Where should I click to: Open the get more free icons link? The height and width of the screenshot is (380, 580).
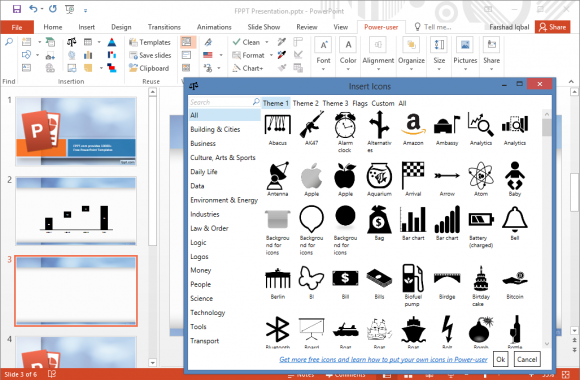point(383,359)
